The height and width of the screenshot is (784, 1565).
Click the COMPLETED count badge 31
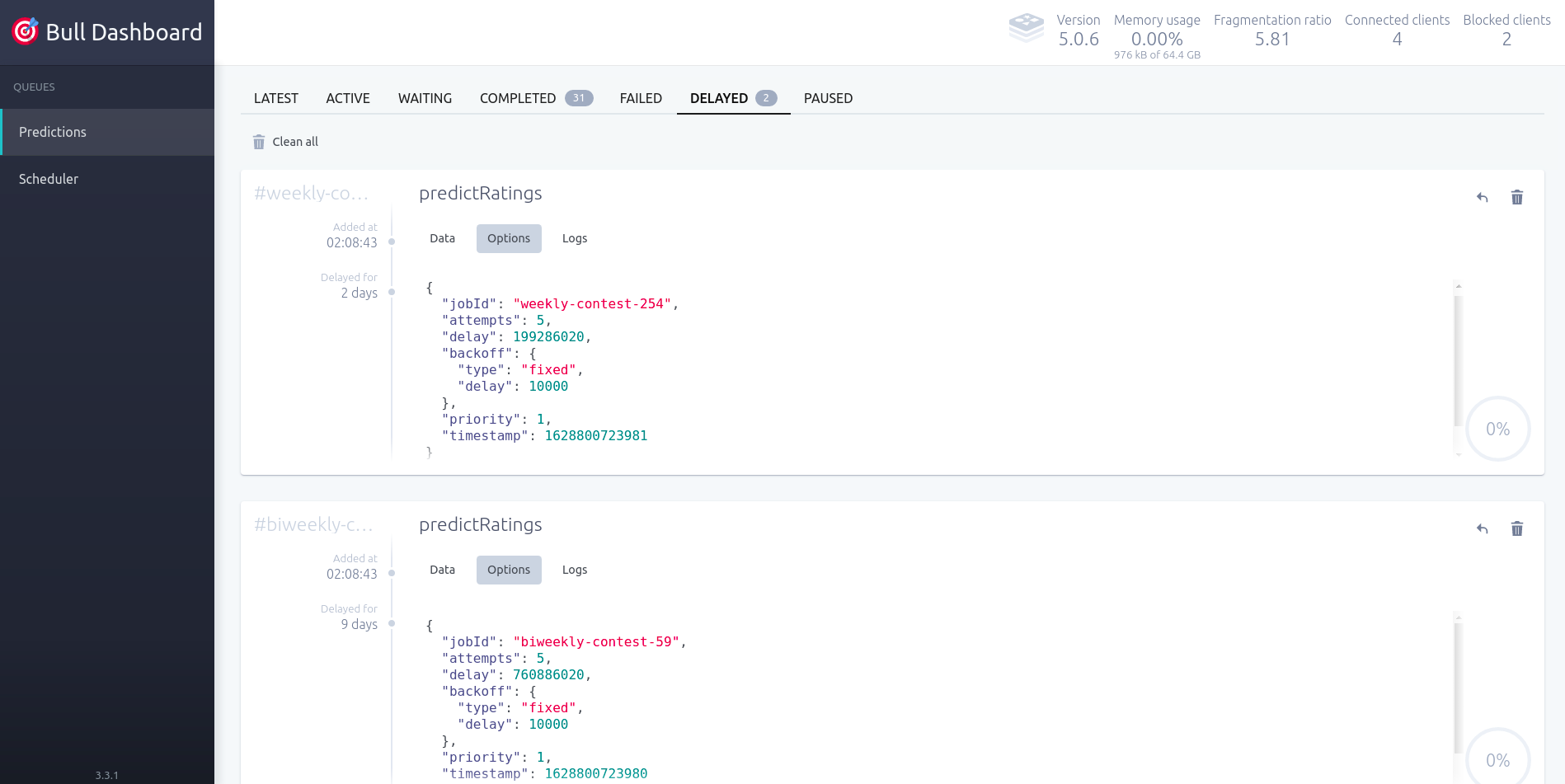coord(579,98)
